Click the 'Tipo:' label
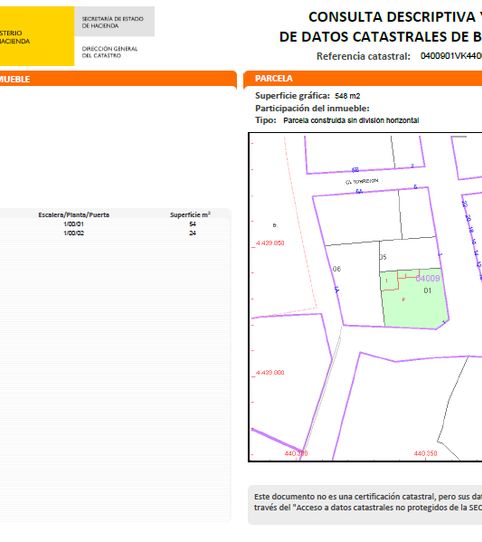 tap(266, 120)
